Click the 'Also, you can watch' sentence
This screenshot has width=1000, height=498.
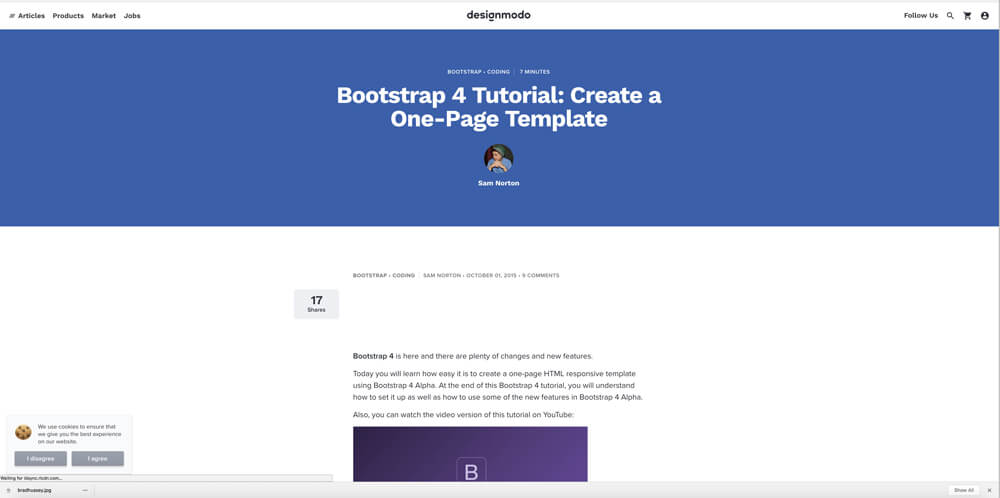[464, 414]
